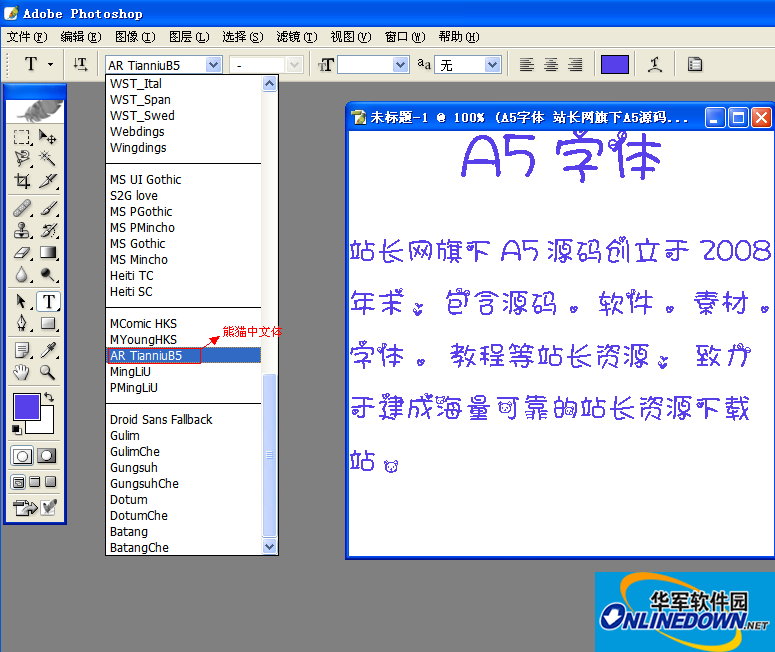Enable Quick Mask mode
Viewport: 775px width, 652px height.
[47, 456]
